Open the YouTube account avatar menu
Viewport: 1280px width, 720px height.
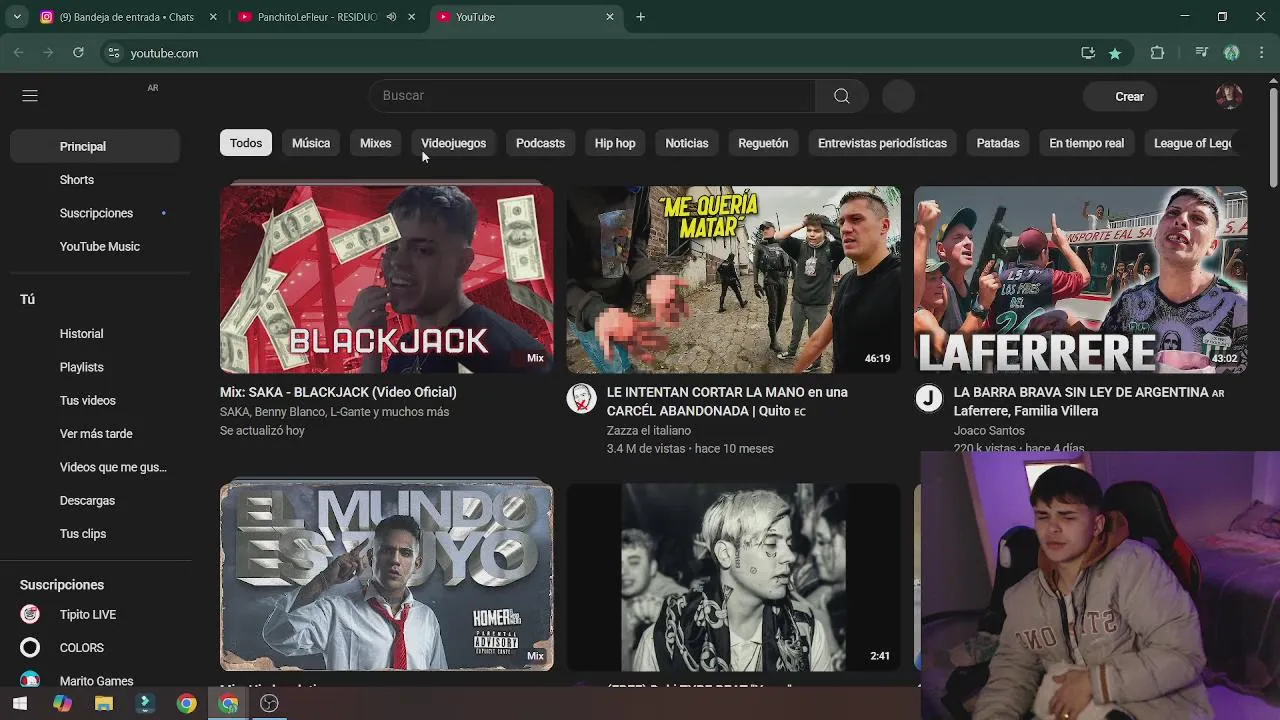1229,96
